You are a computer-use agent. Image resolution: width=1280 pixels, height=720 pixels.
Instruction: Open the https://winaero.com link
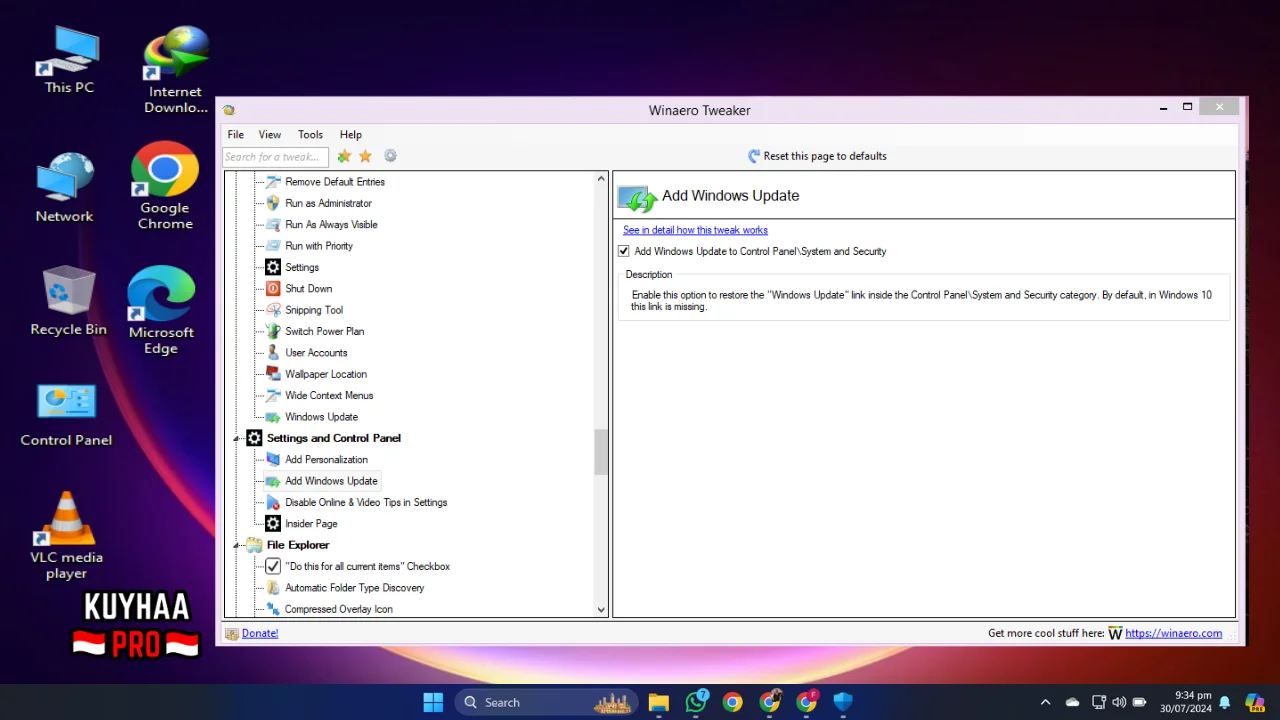click(x=1174, y=633)
